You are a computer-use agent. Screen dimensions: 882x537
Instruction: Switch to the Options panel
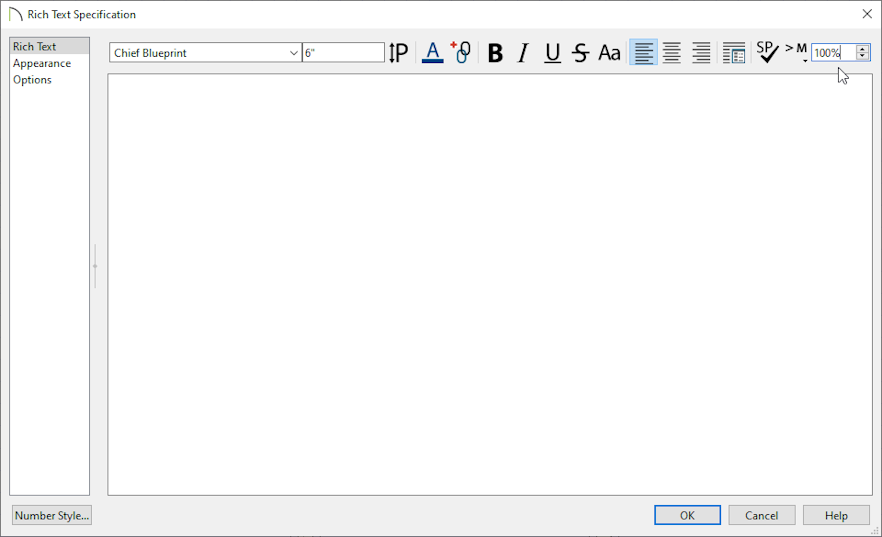pos(50,80)
